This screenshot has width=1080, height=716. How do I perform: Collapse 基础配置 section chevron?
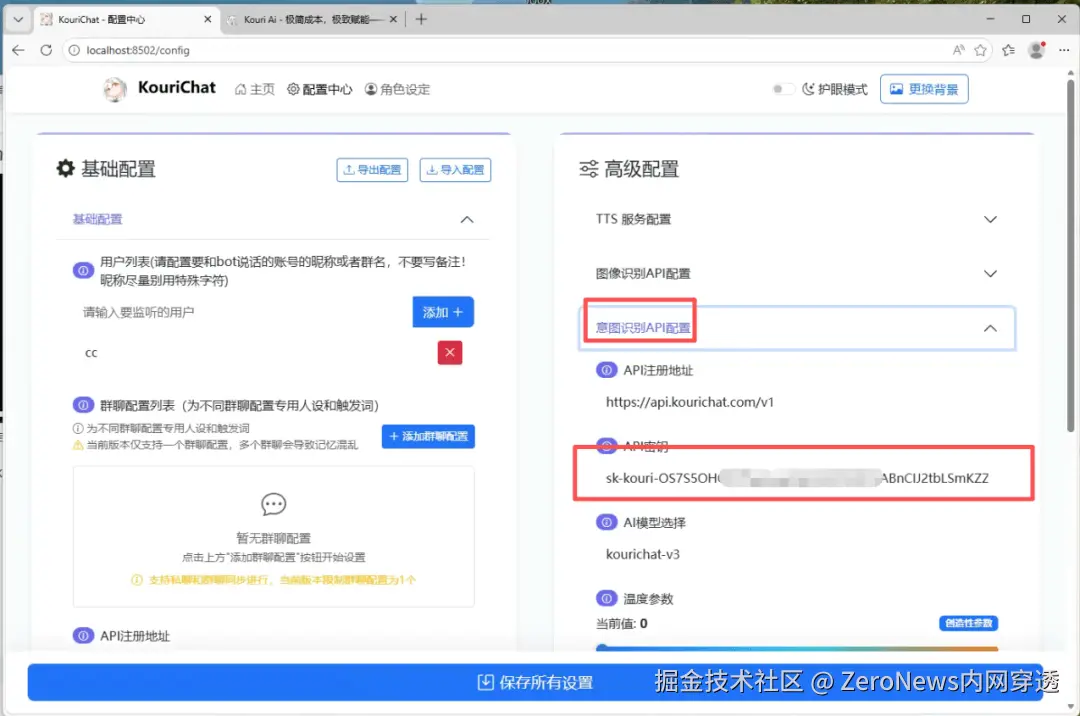(x=467, y=220)
